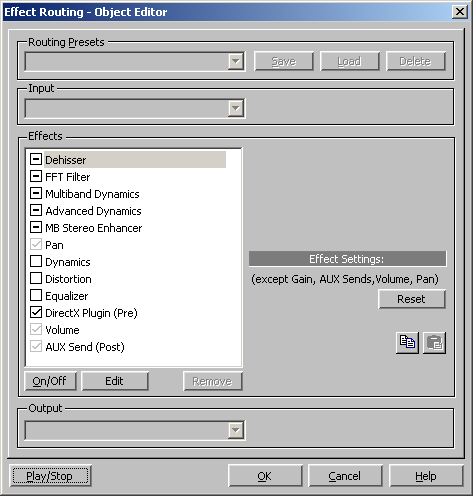Uncheck the DirectX Plugin (Pre) checkbox

point(36,312)
